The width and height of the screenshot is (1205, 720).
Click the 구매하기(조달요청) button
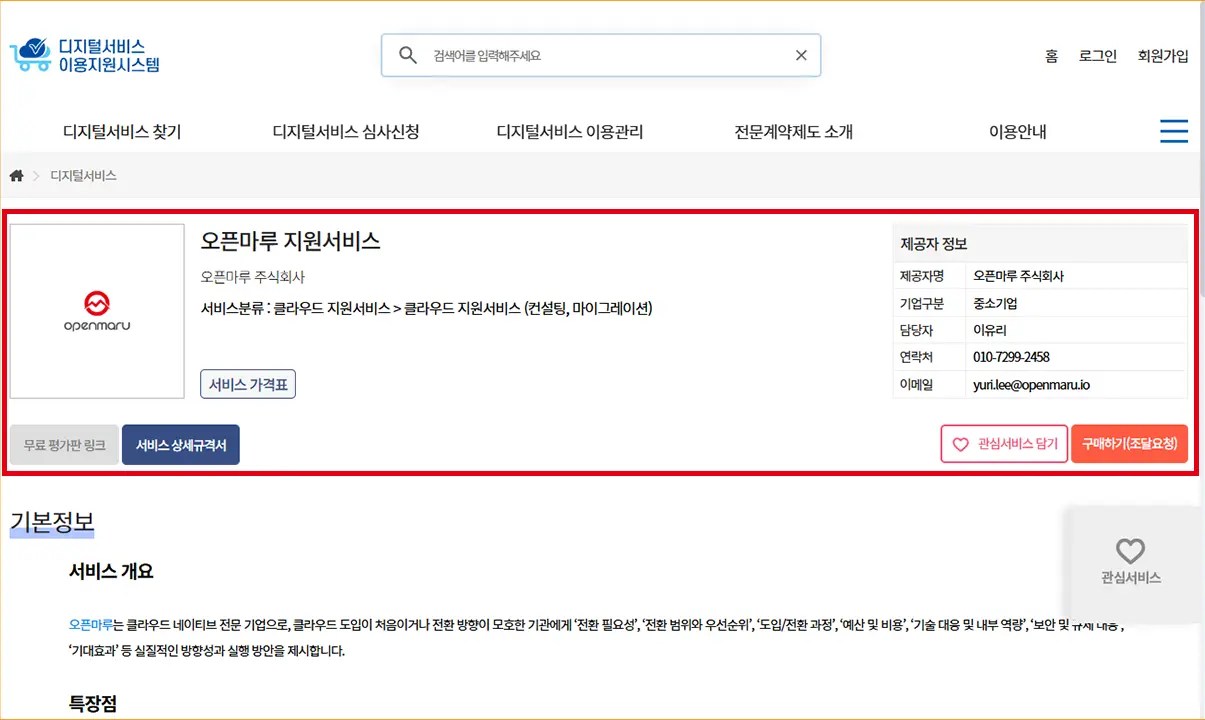coord(1129,443)
